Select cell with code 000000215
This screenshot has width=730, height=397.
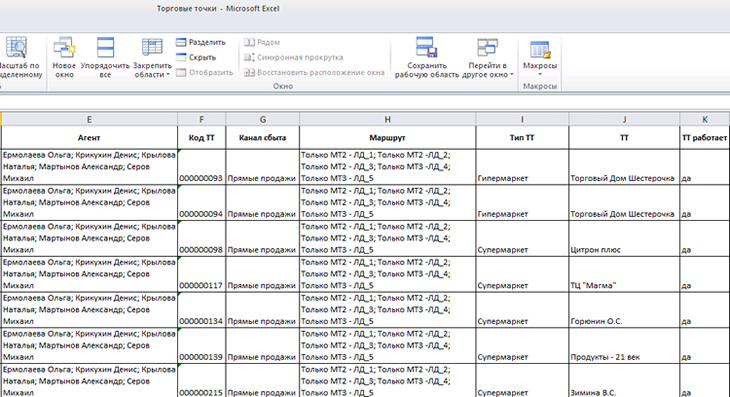coord(202,381)
